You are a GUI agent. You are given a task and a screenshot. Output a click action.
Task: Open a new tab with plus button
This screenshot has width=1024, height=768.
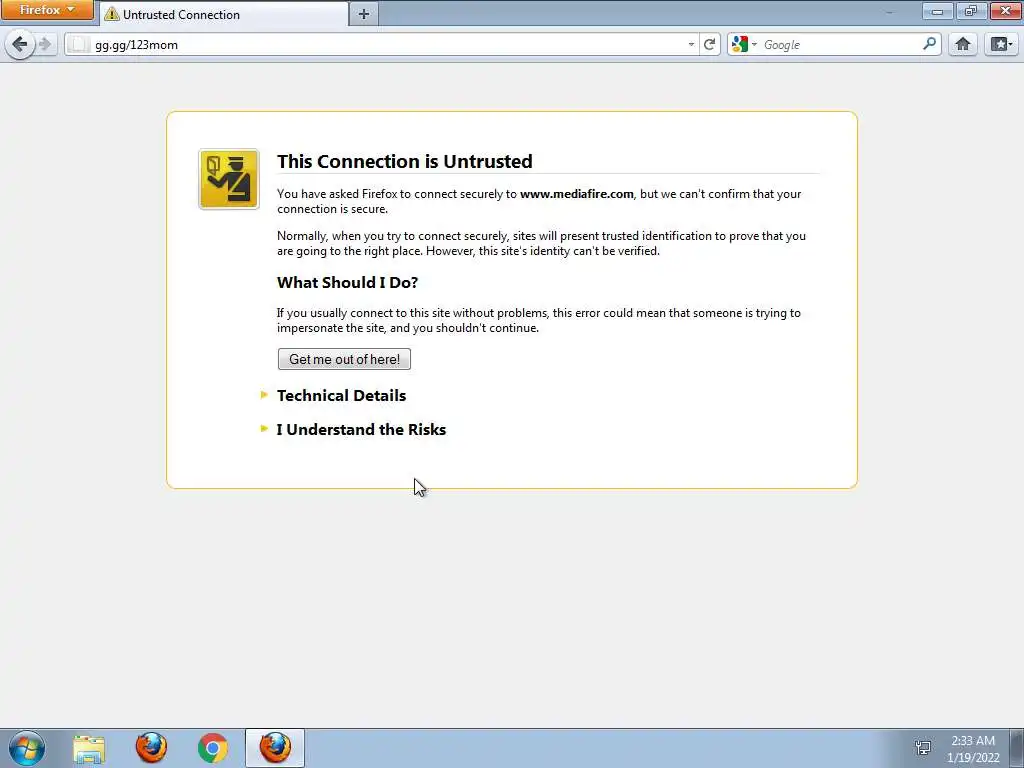[364, 14]
